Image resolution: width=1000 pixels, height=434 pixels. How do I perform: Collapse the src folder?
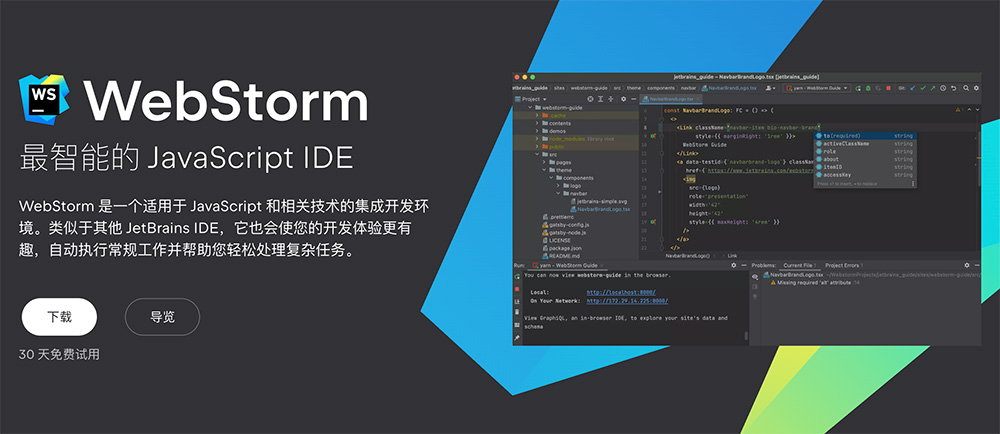pyautogui.click(x=537, y=154)
